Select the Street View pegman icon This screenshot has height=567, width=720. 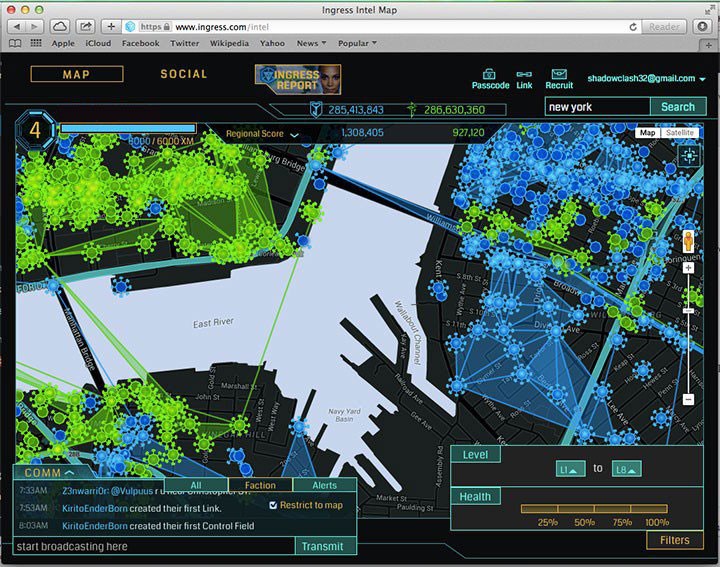(688, 241)
